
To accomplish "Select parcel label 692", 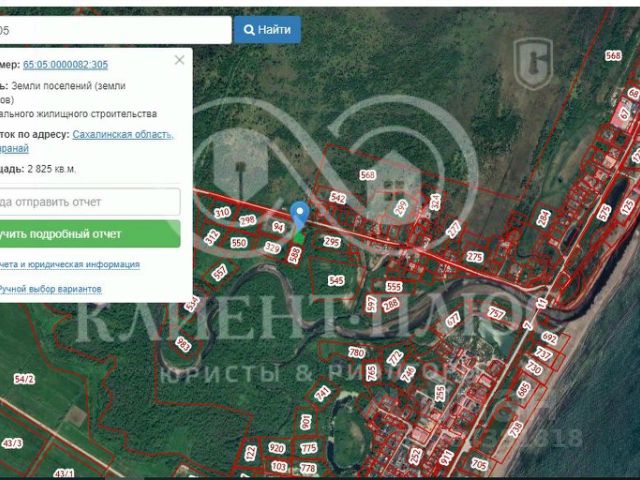I will (x=549, y=338).
